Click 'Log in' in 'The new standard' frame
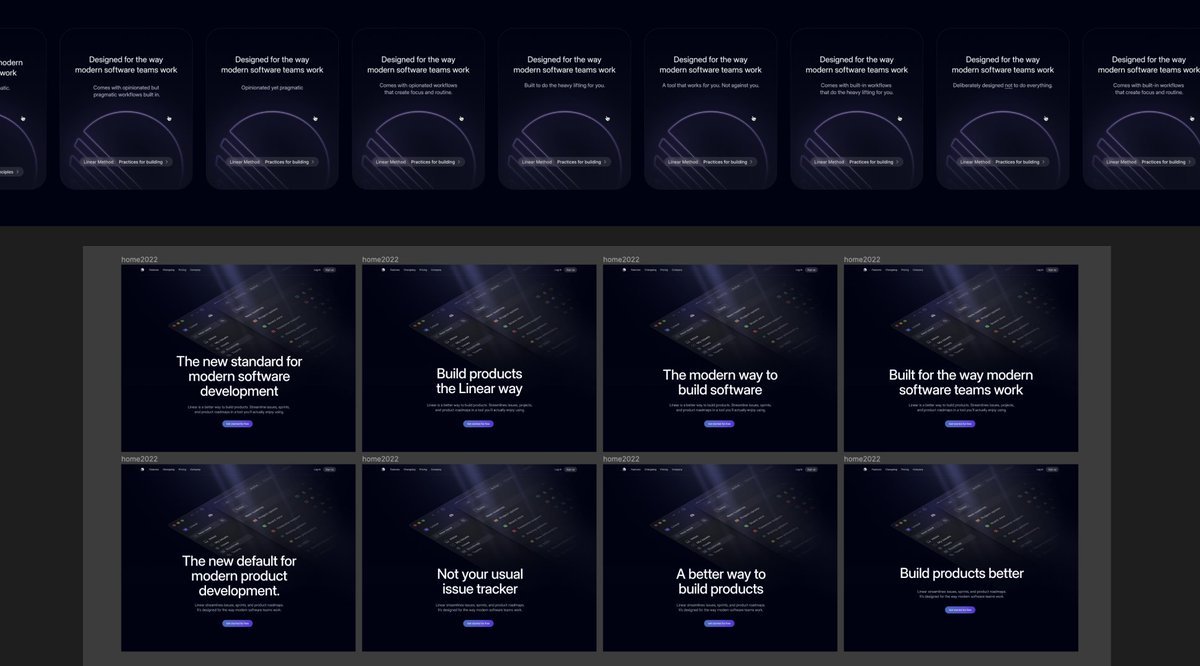 click(318, 270)
